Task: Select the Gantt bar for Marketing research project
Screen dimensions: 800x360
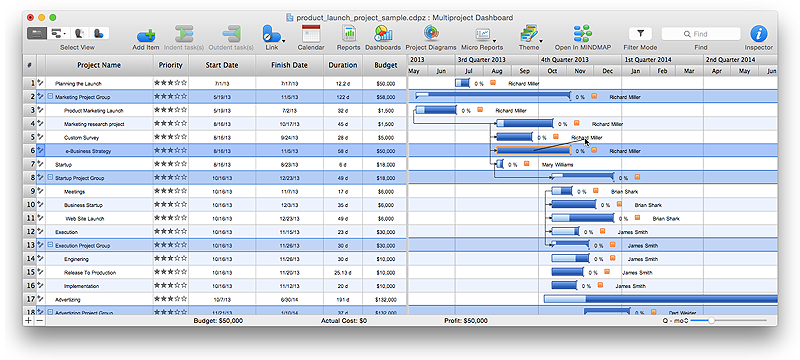Action: (x=524, y=123)
